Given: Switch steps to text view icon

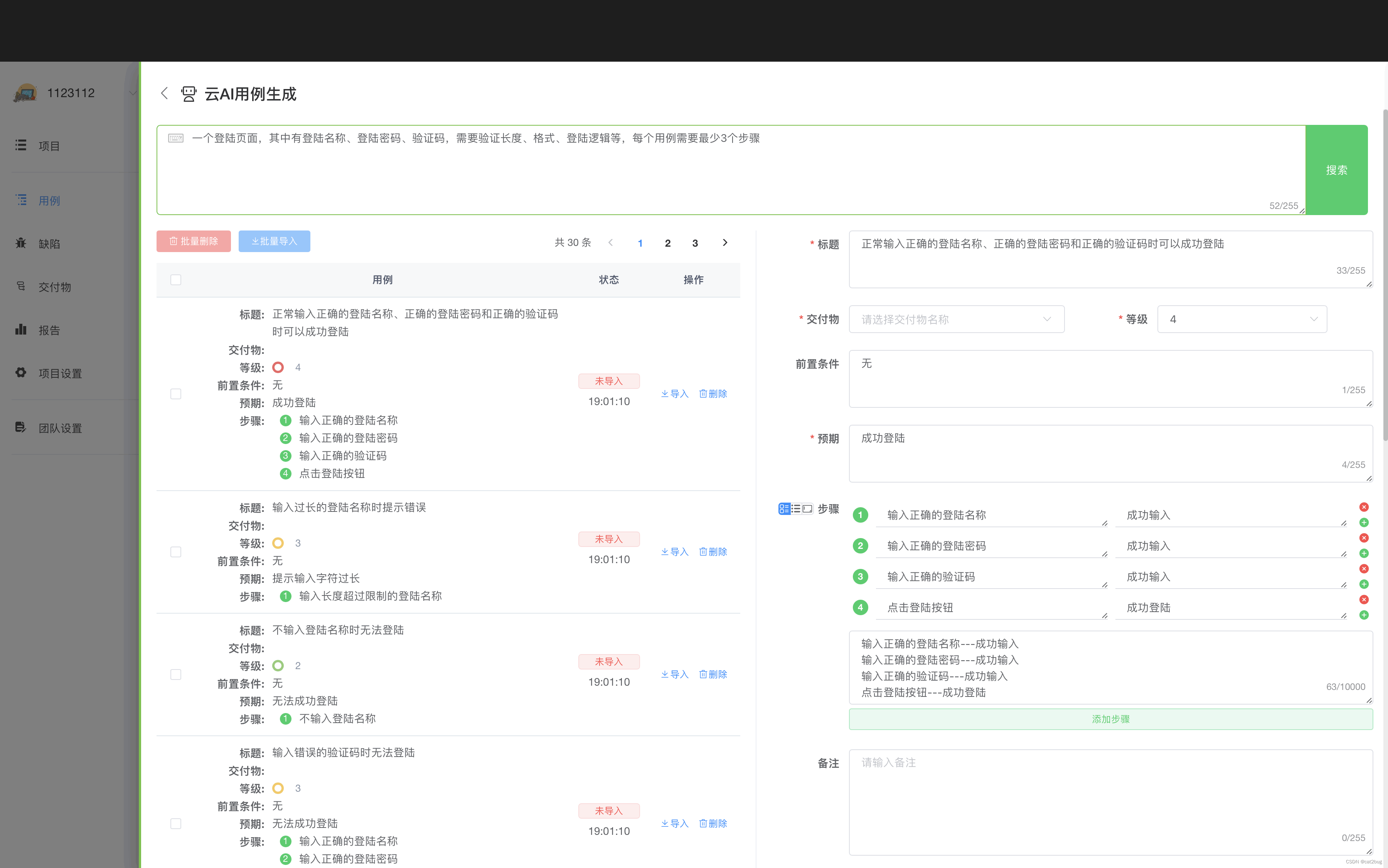Looking at the screenshot, I should (x=809, y=509).
